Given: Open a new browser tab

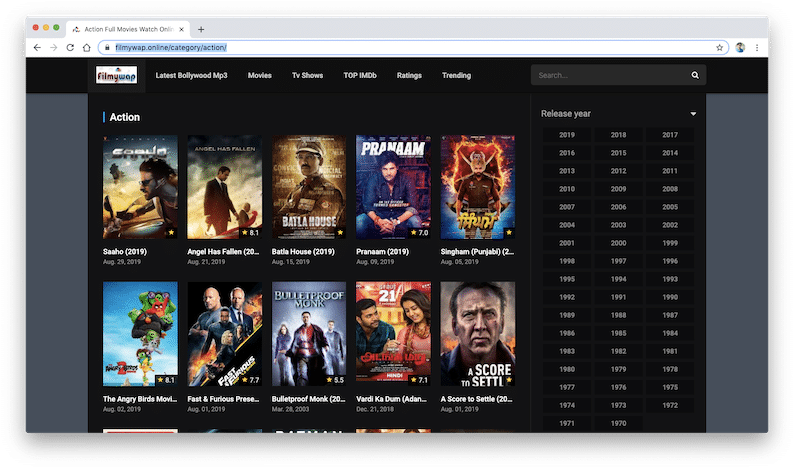Looking at the screenshot, I should coord(201,29).
